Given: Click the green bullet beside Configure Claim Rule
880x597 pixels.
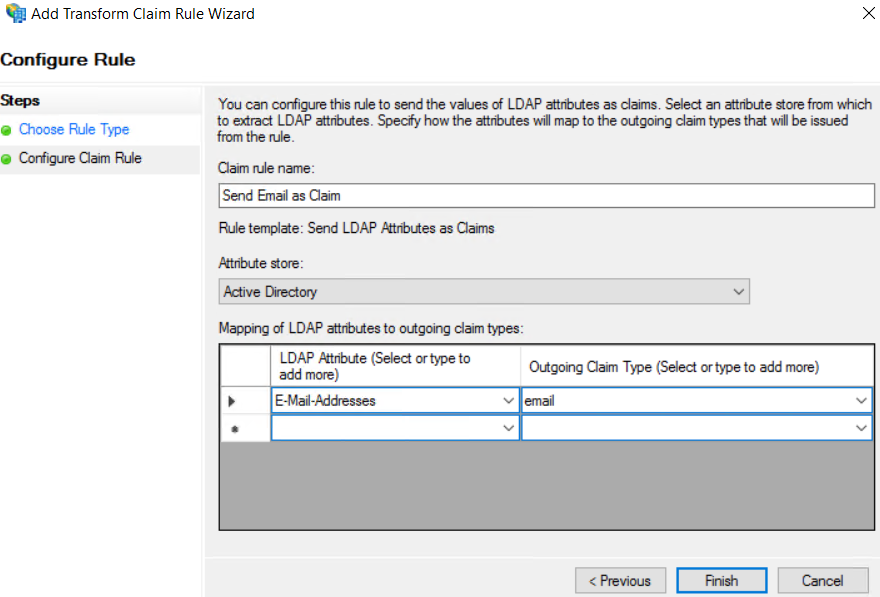Looking at the screenshot, I should pos(7,159).
